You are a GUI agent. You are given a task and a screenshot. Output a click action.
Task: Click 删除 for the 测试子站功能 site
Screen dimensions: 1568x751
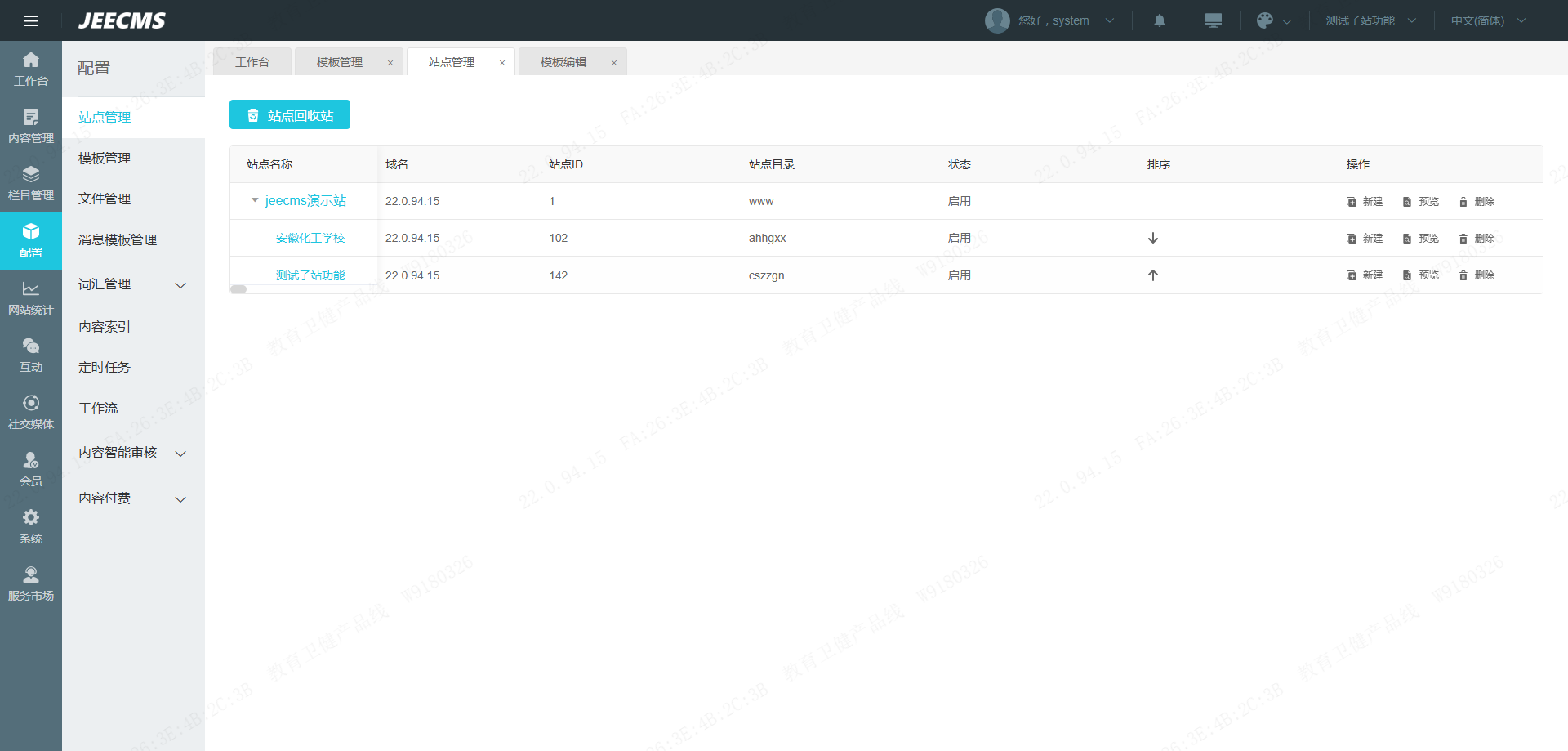tap(1477, 275)
